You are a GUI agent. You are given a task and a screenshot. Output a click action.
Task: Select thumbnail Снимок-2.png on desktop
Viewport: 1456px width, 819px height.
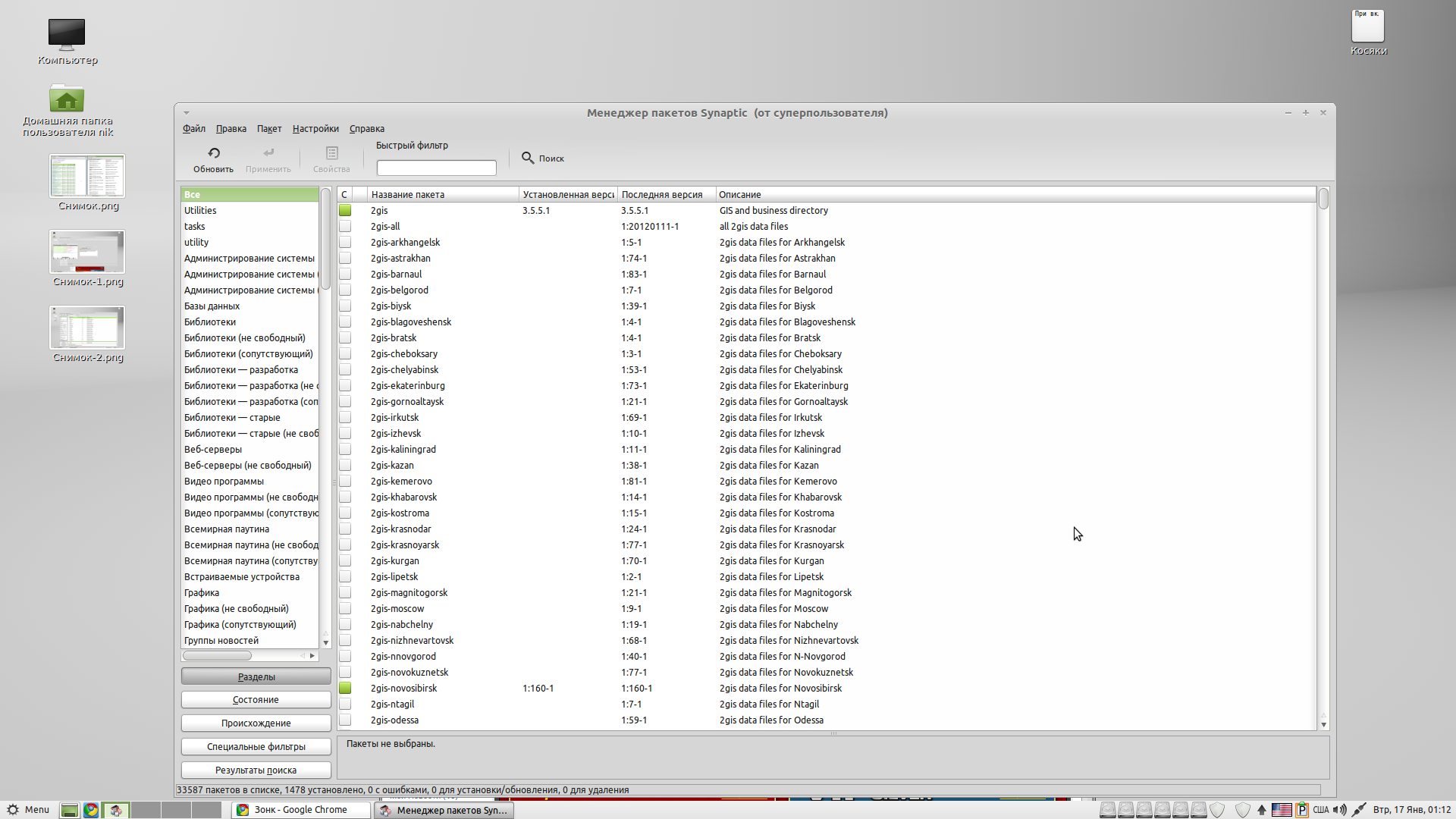(x=87, y=328)
